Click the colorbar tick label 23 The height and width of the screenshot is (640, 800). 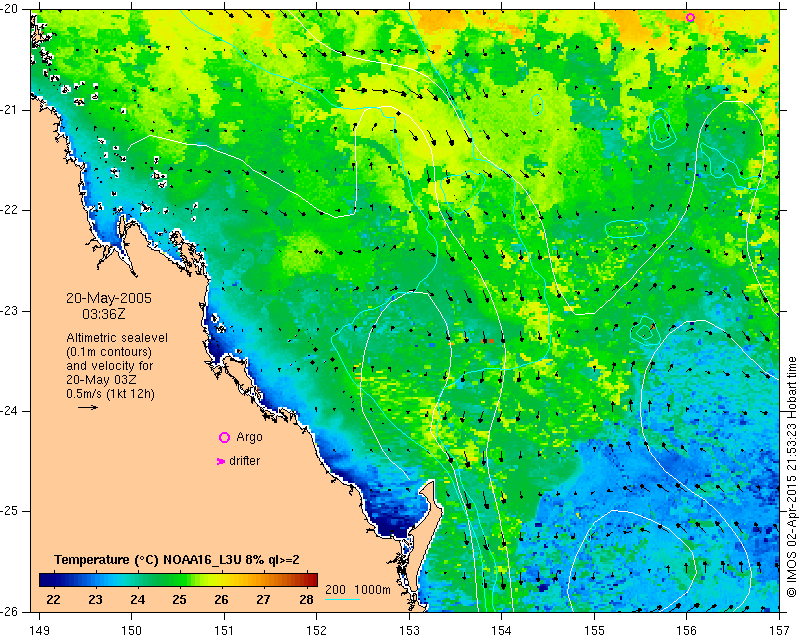95,600
